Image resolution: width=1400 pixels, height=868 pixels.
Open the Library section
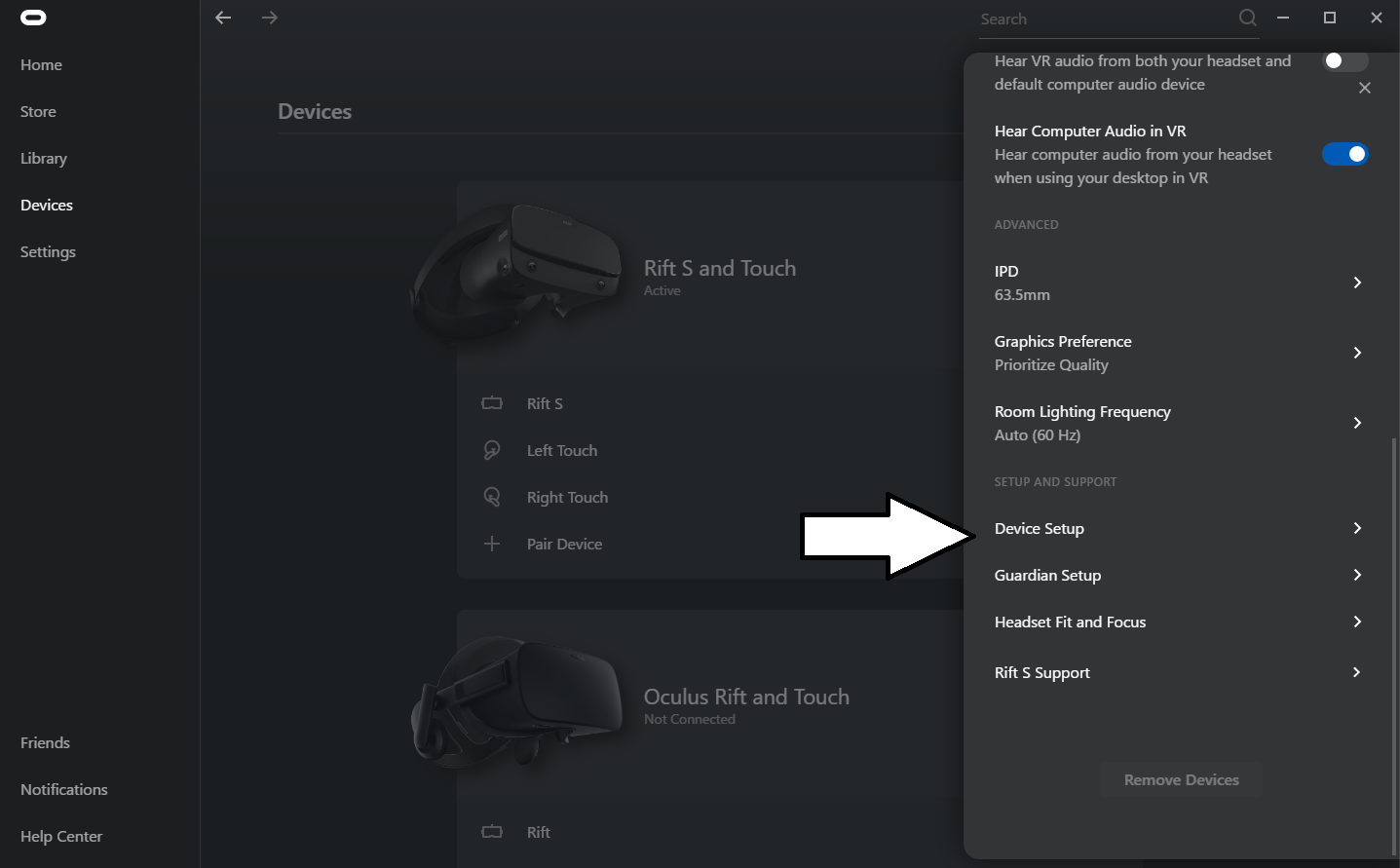[44, 158]
